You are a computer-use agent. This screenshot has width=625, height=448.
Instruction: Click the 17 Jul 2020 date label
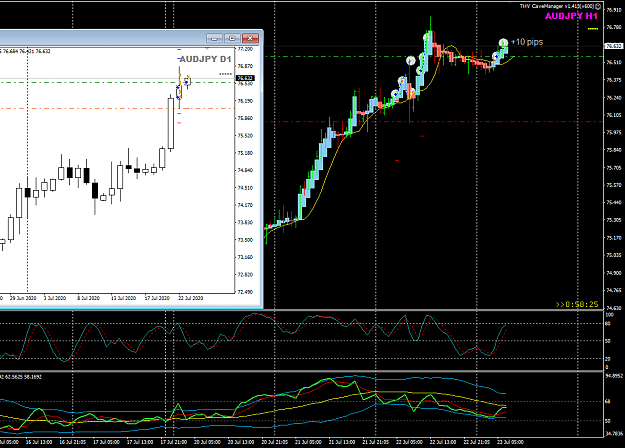tap(157, 298)
